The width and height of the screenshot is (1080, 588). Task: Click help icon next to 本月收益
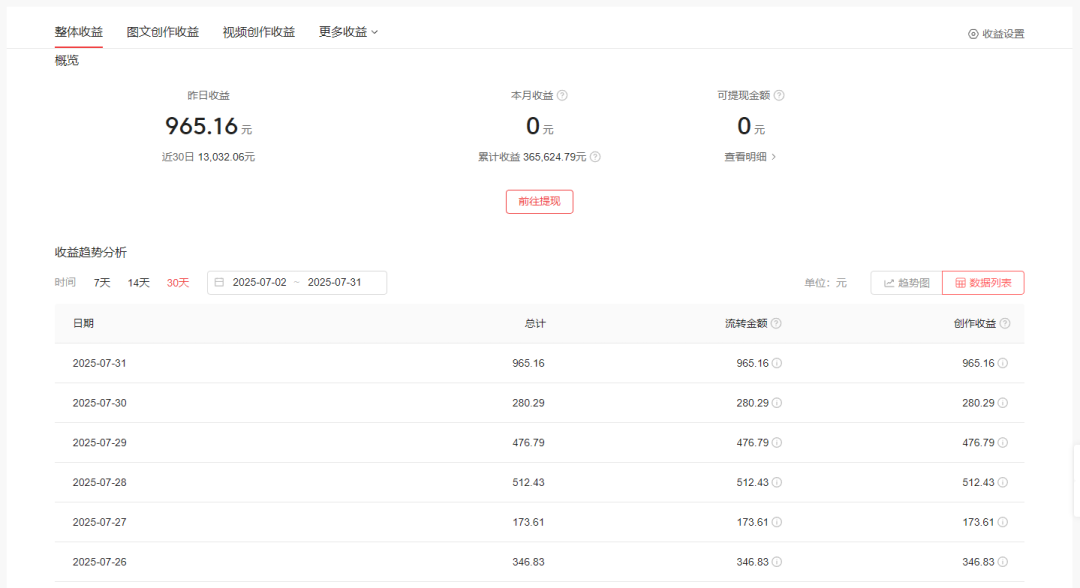[x=562, y=96]
